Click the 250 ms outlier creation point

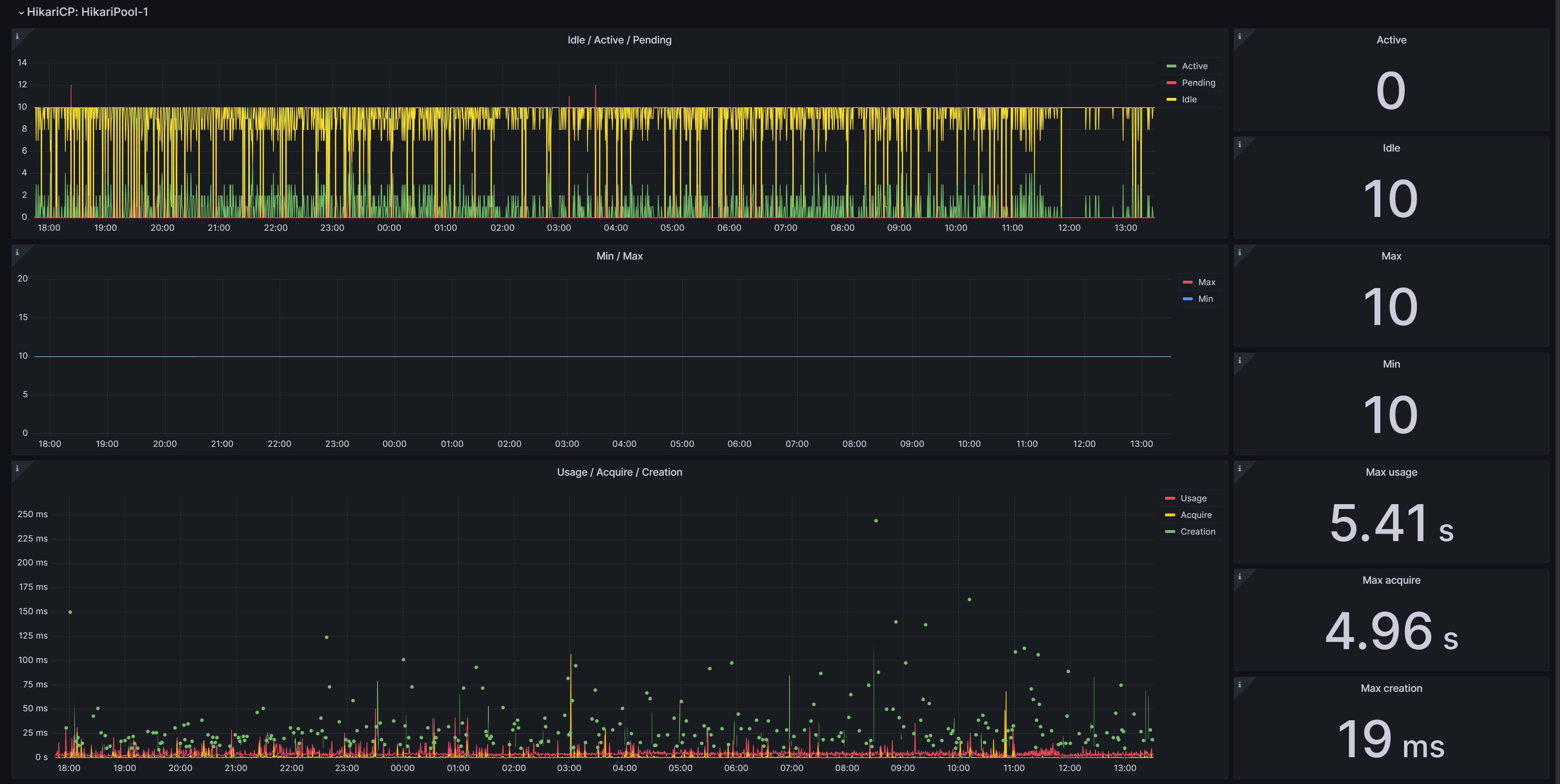[x=876, y=521]
